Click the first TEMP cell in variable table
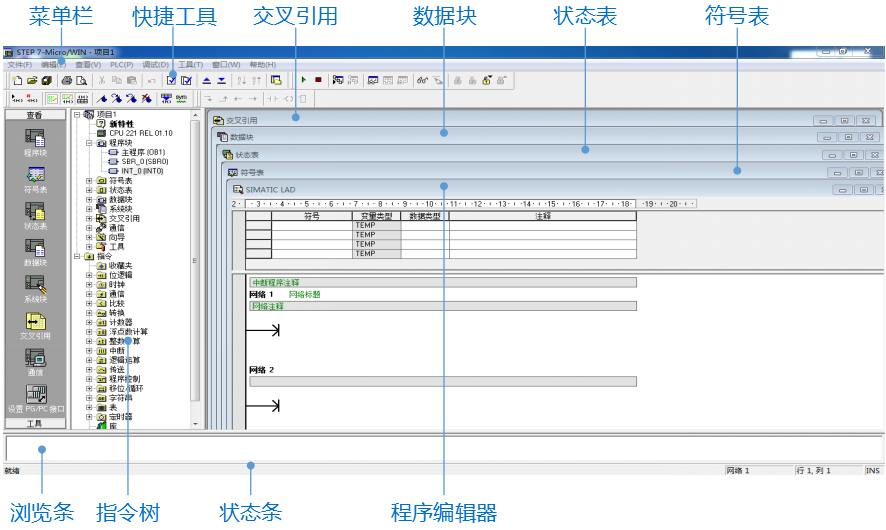886x530 pixels. coord(376,225)
